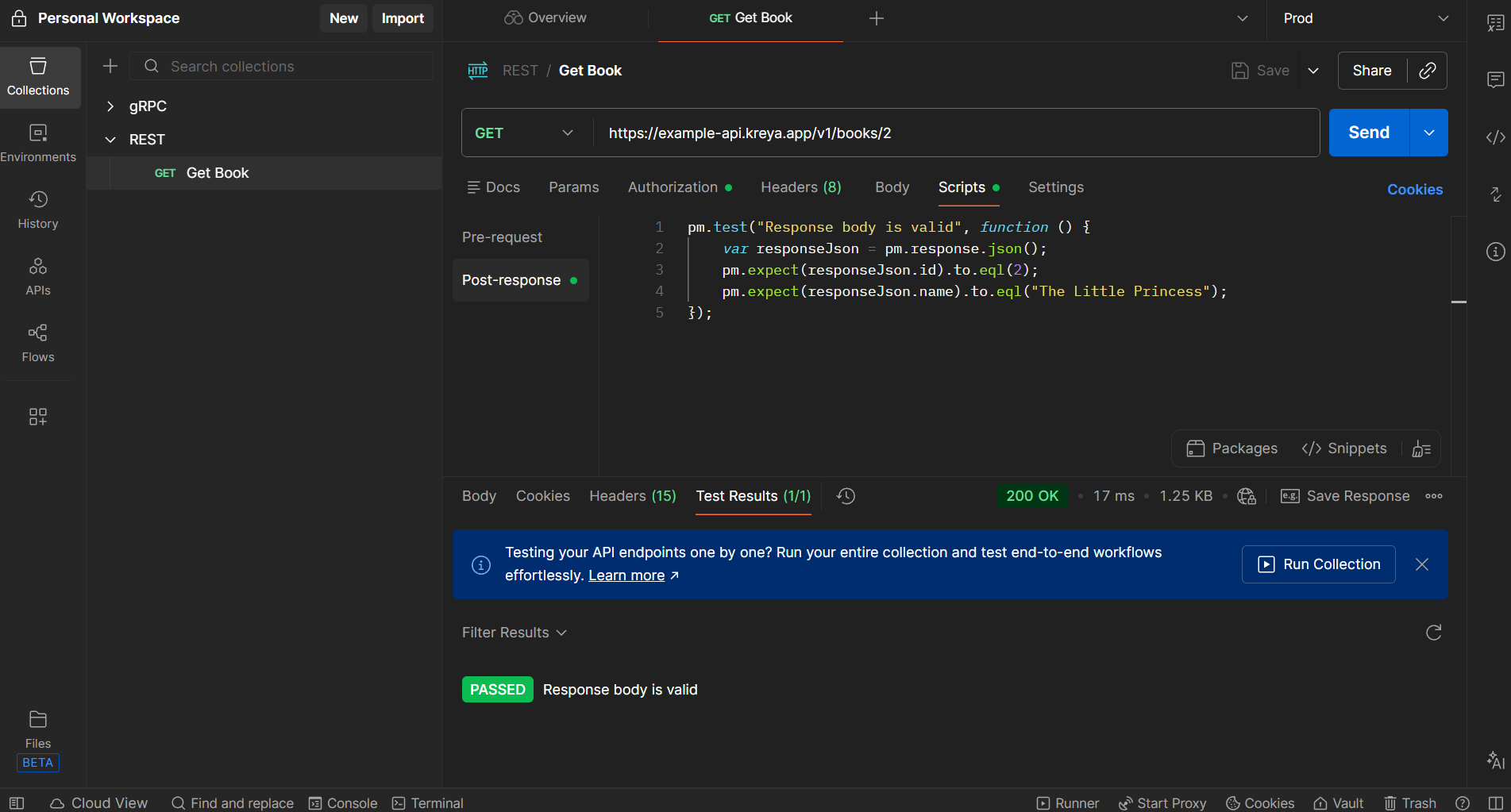Click the Run Collection button
1511x812 pixels.
[x=1318, y=564]
